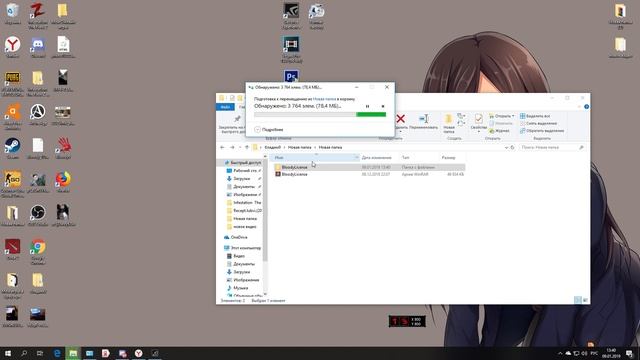Open the PUBG desktop shortcut
Image resolution: width=640 pixels, height=360 pixels.
tap(13, 83)
